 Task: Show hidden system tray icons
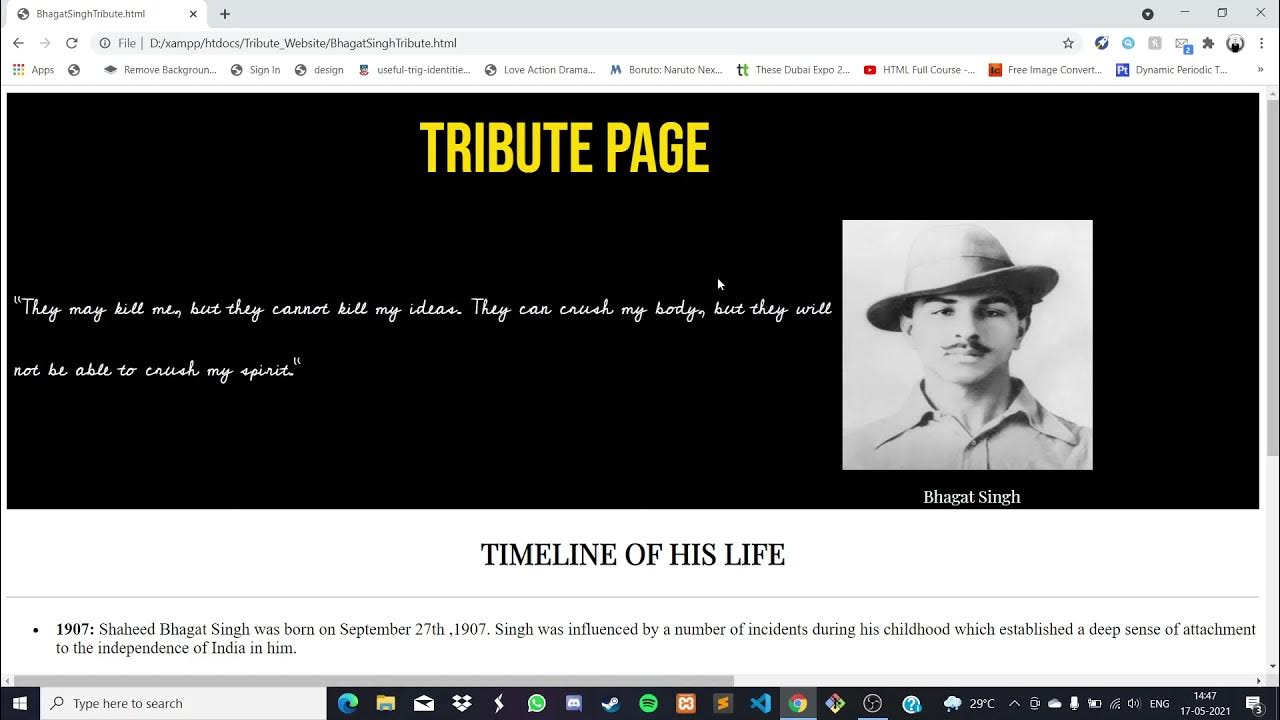(x=1014, y=703)
